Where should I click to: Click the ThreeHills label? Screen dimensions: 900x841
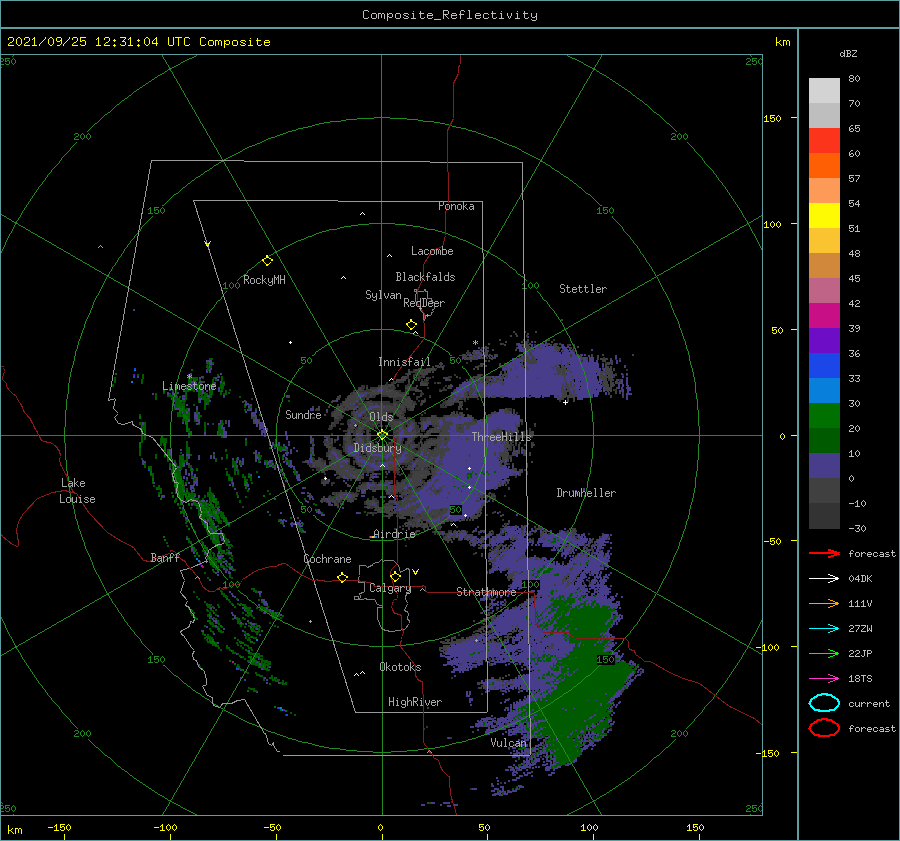click(501, 437)
